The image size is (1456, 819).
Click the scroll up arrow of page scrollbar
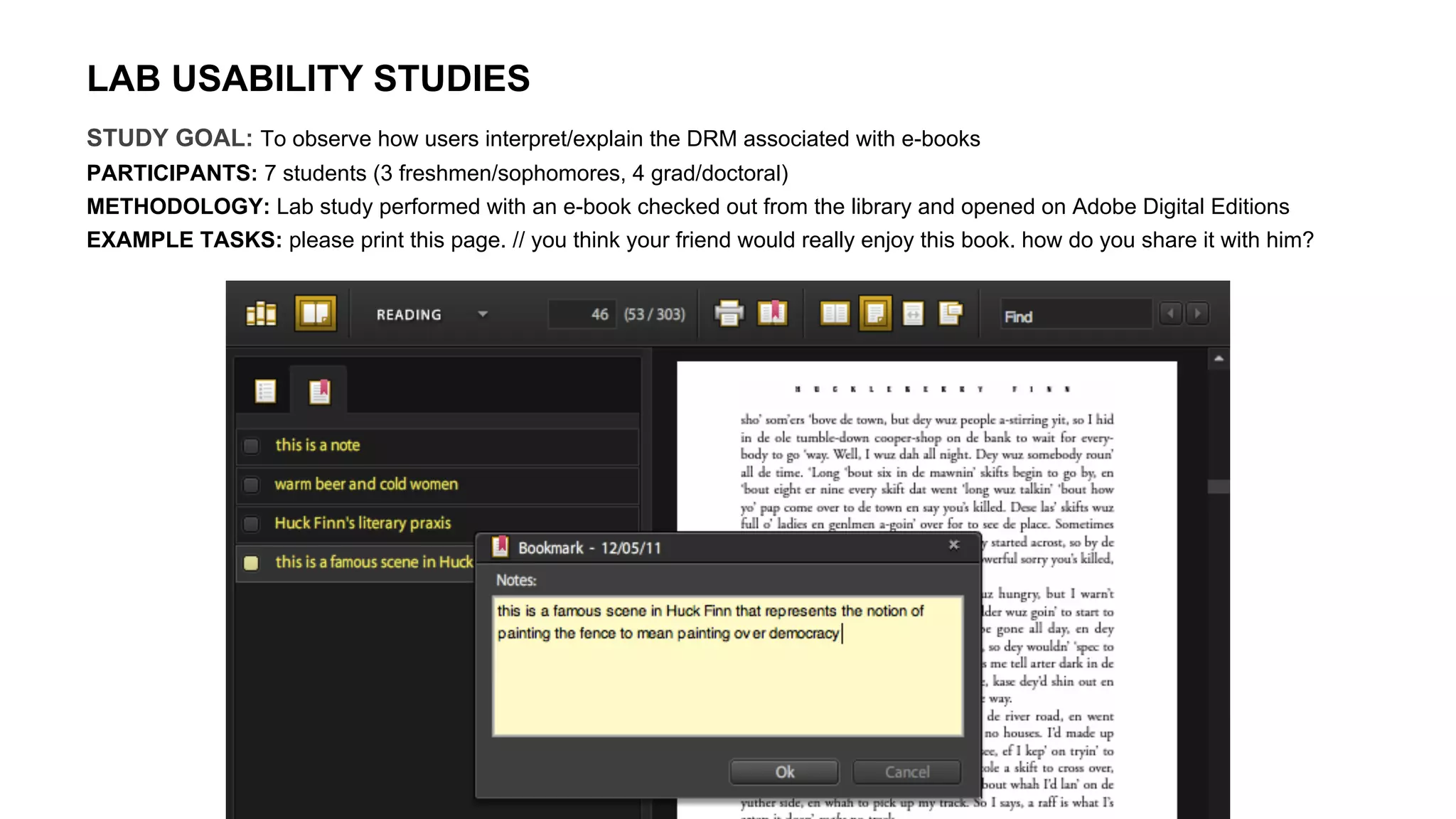coord(1219,359)
